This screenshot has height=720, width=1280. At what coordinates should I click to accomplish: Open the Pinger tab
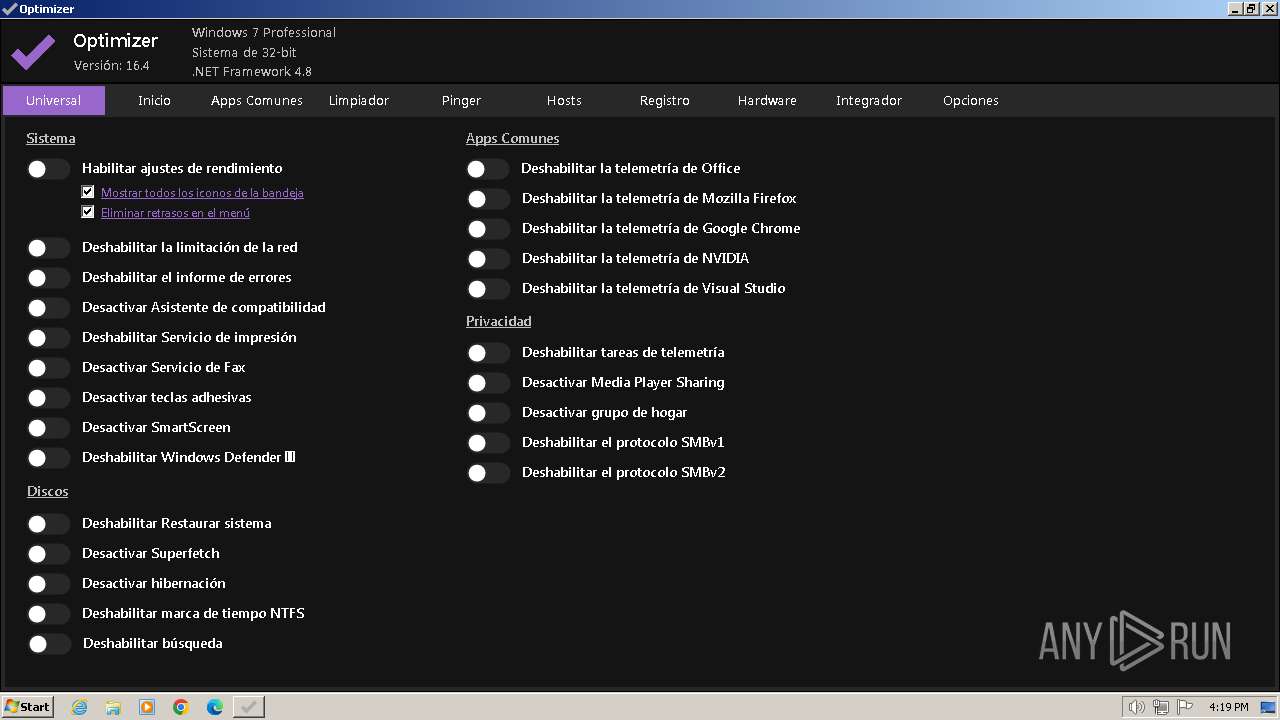pyautogui.click(x=461, y=100)
